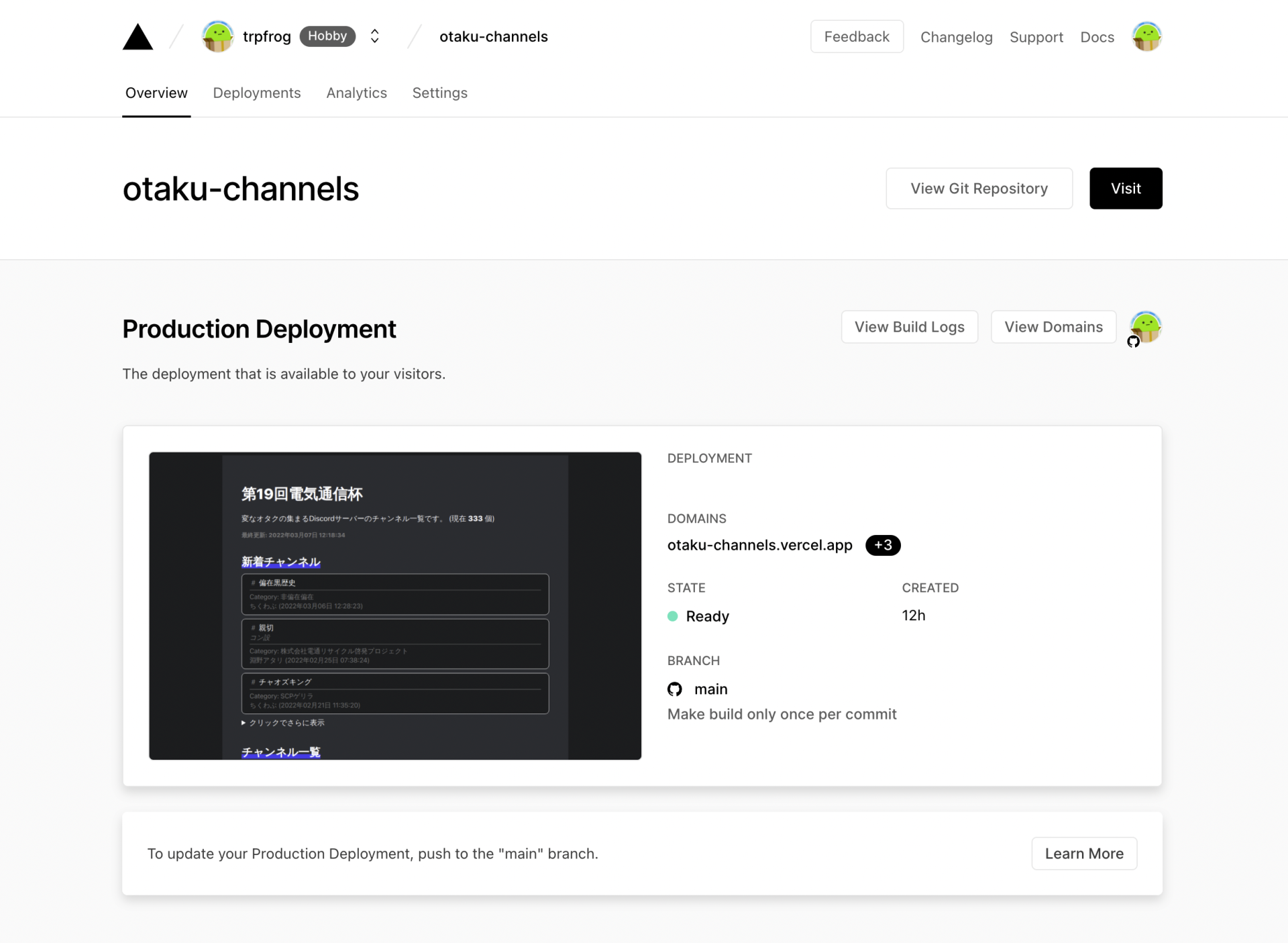Click the View Domains button
The image size is (1288, 943).
click(1053, 327)
